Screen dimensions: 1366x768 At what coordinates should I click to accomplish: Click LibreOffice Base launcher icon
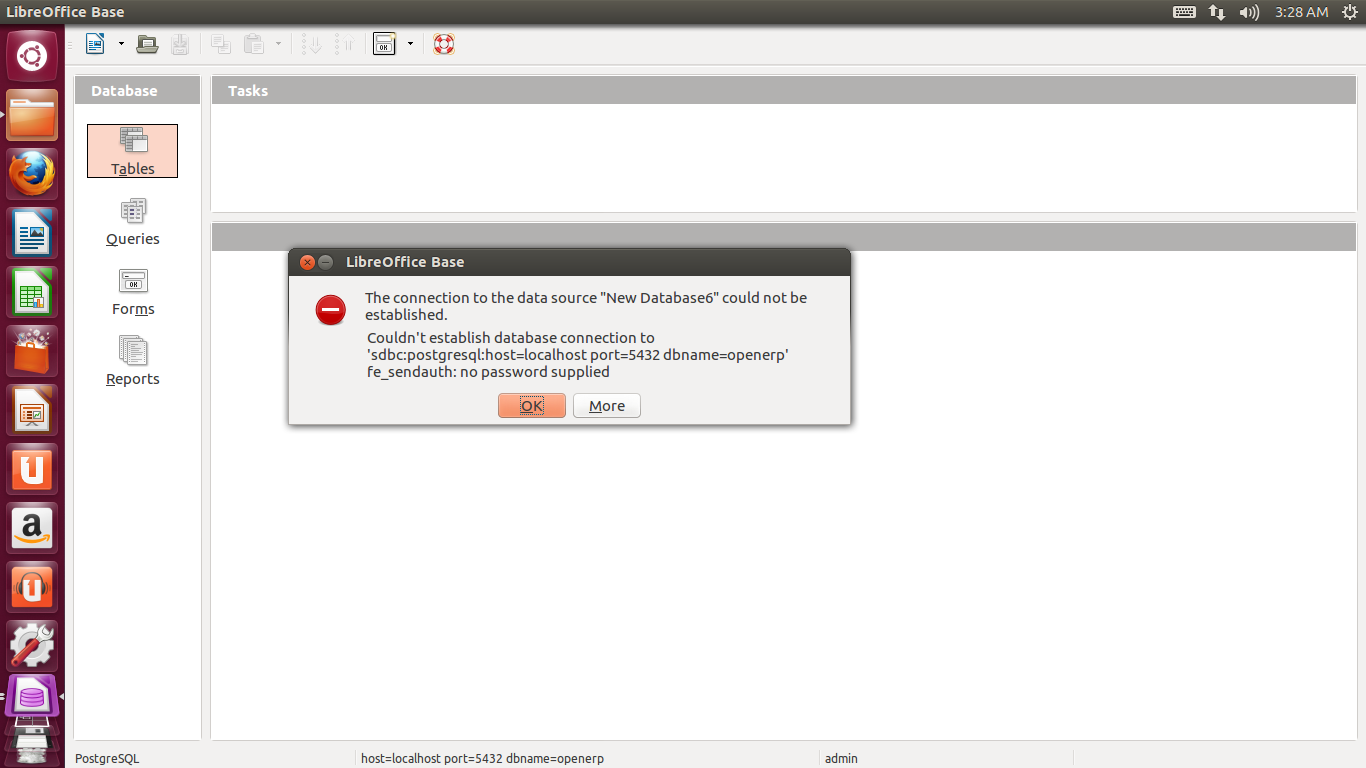(32, 696)
